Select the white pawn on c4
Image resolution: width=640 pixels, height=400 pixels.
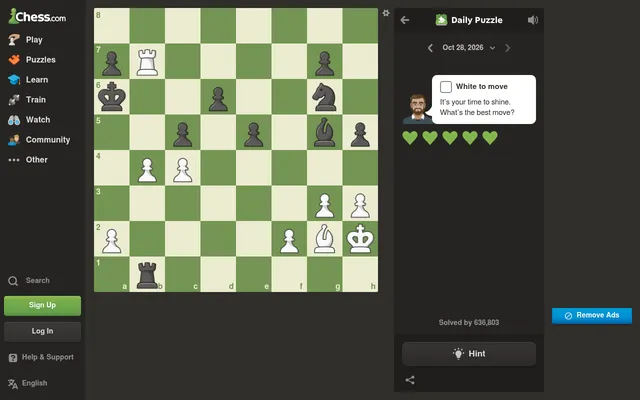click(x=183, y=170)
